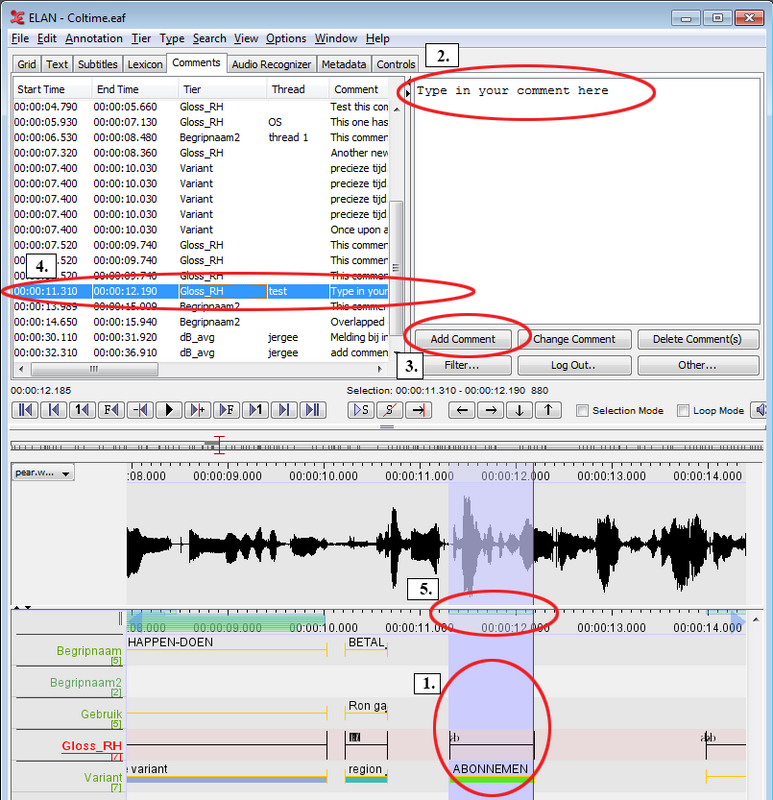This screenshot has width=773, height=800.
Task: Click the Add Comment button
Action: pyautogui.click(x=463, y=339)
